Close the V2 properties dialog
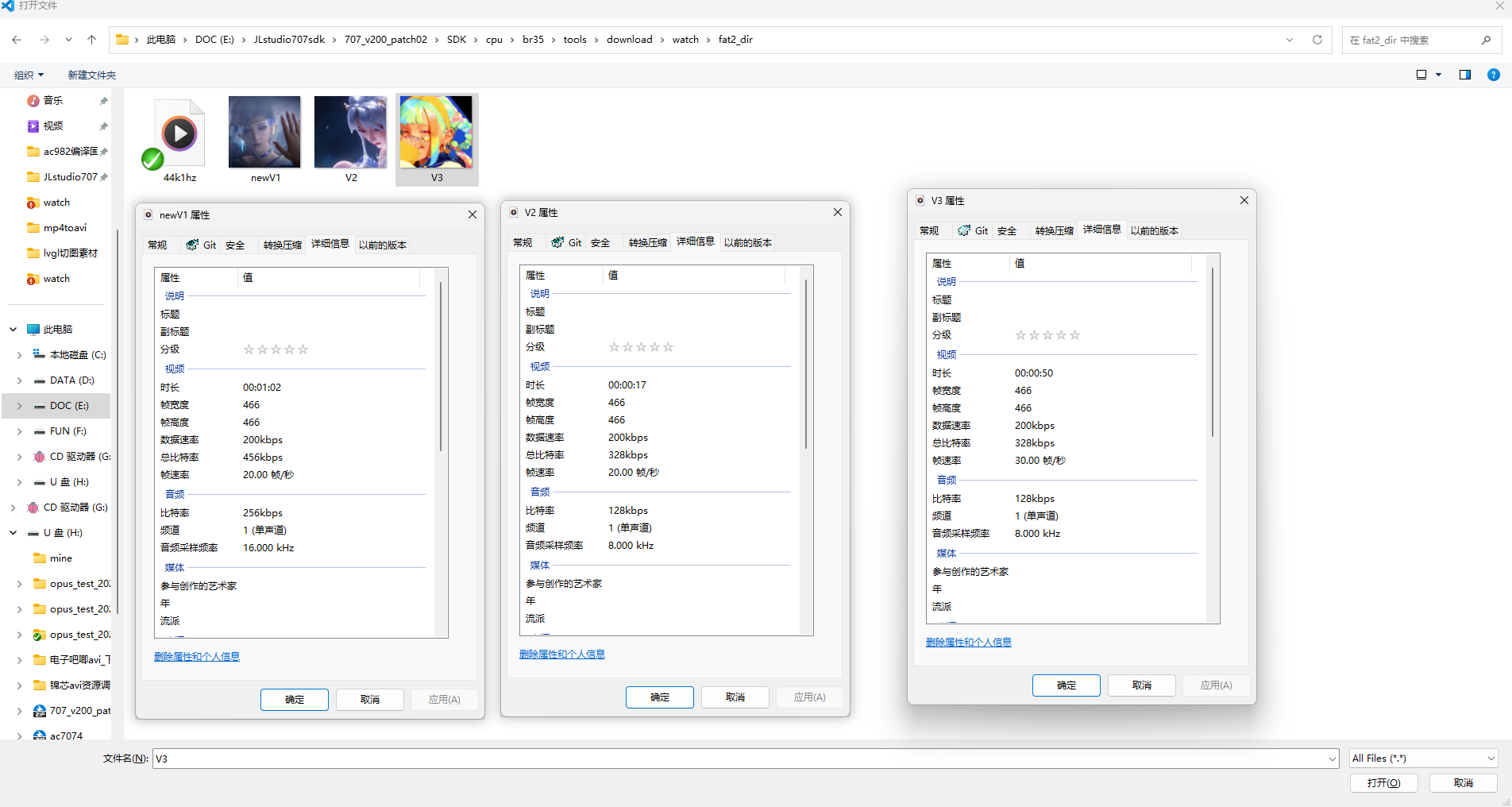This screenshot has width=1512, height=807. 838,212
